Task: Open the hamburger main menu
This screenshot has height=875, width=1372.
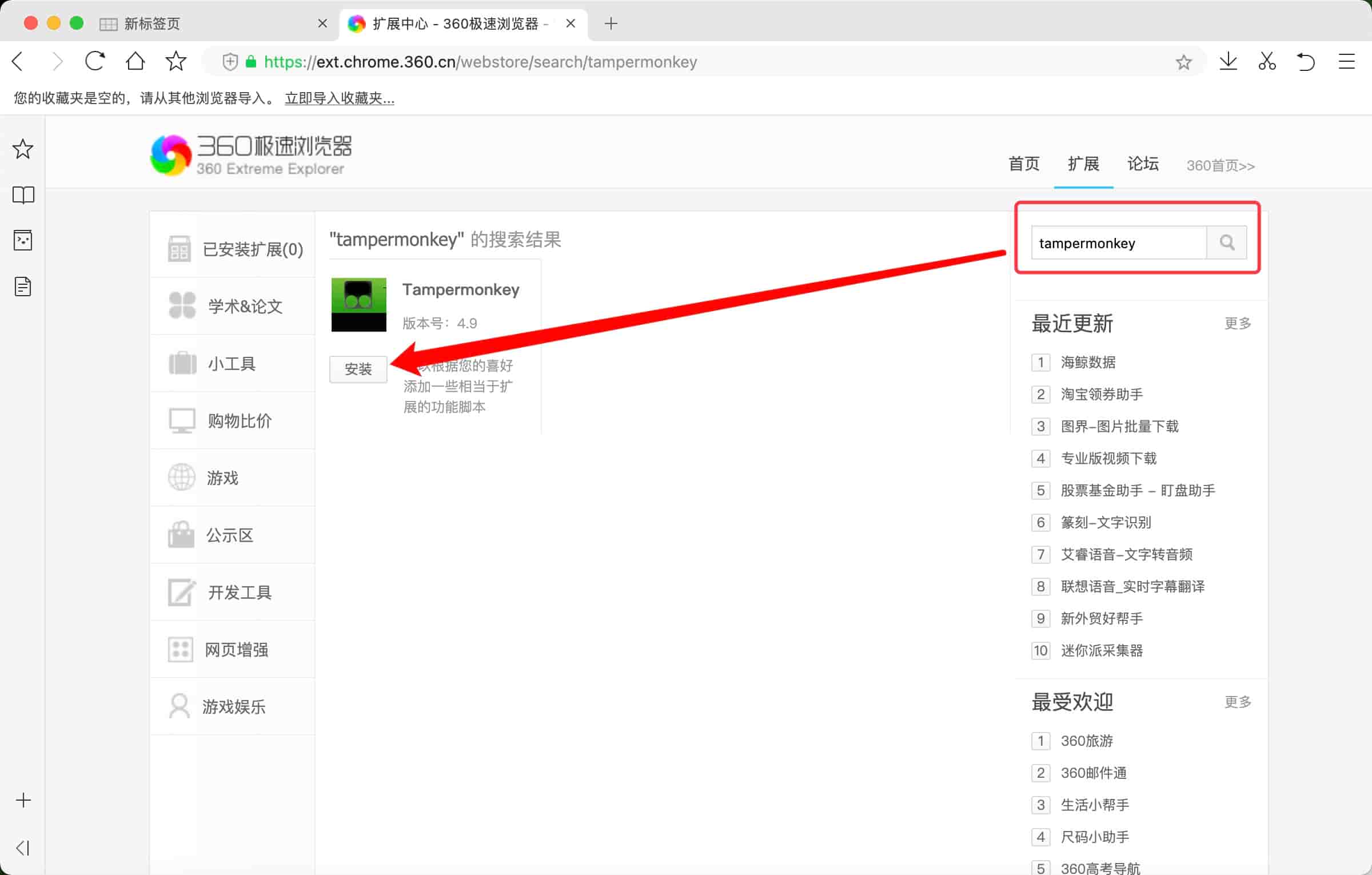Action: point(1346,61)
